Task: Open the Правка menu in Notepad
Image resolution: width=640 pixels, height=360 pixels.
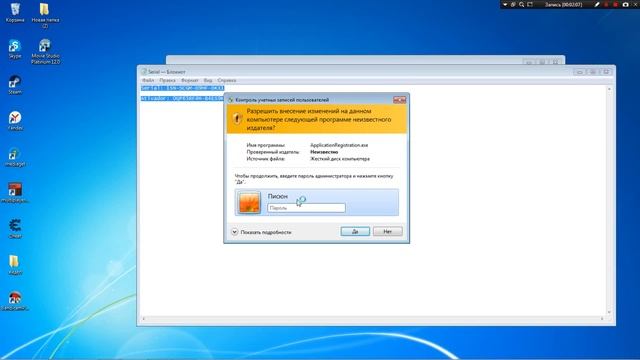Action: point(167,80)
